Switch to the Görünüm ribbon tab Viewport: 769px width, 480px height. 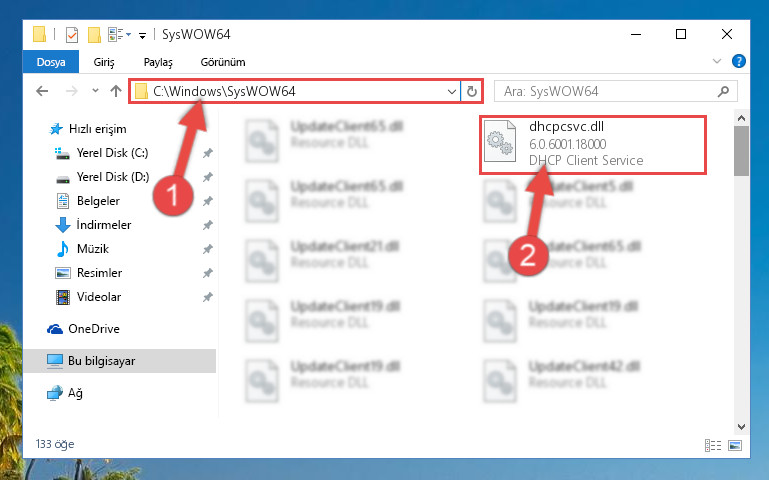pyautogui.click(x=223, y=62)
